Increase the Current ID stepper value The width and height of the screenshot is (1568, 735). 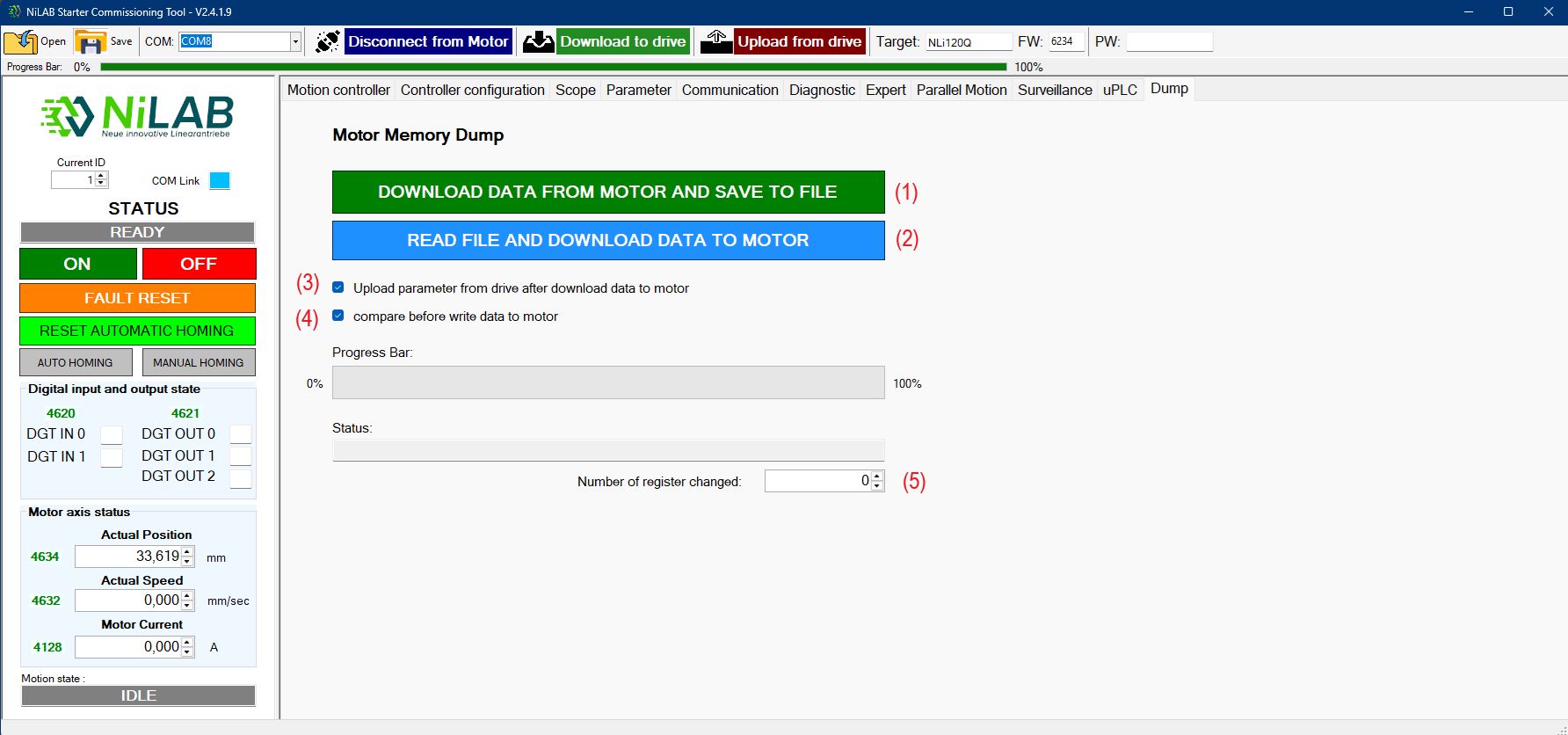click(101, 176)
